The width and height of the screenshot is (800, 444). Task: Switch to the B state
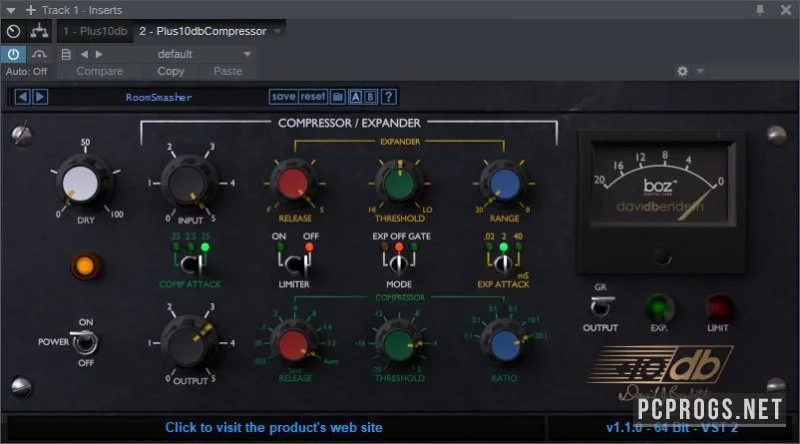[x=370, y=96]
